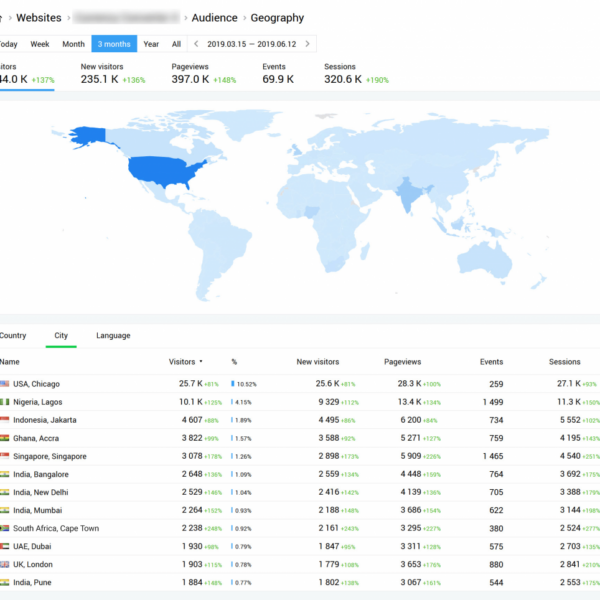Select row USA, Chicago
Viewport: 600px width, 600px height.
pyautogui.click(x=300, y=384)
